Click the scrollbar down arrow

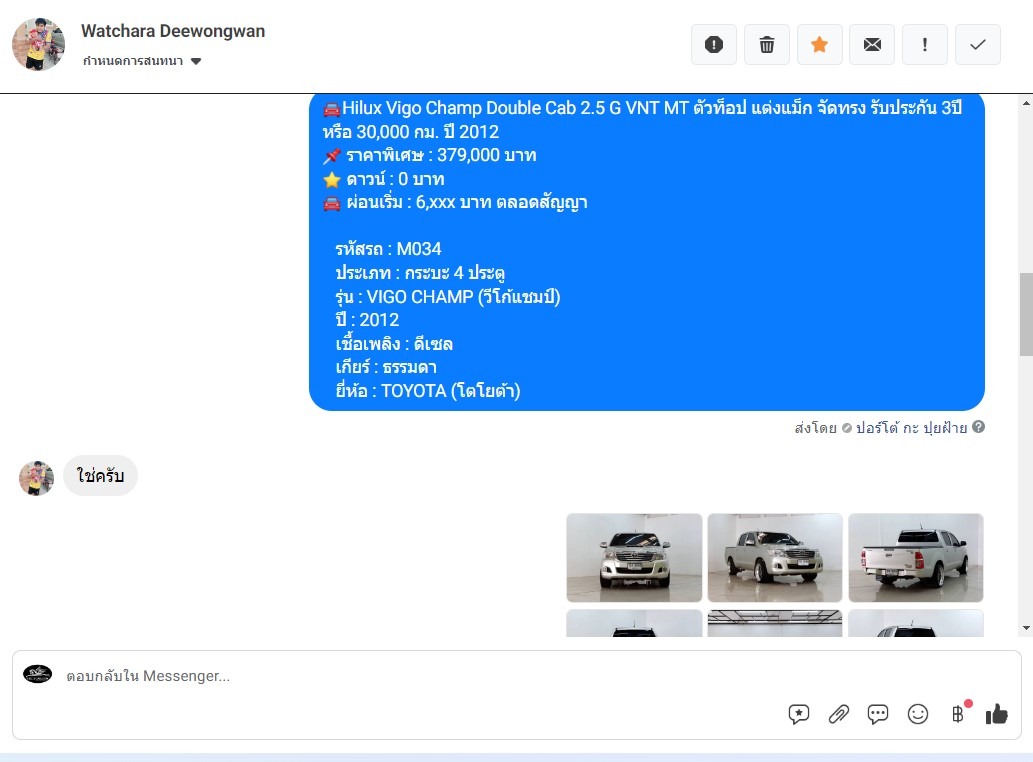(1026, 628)
